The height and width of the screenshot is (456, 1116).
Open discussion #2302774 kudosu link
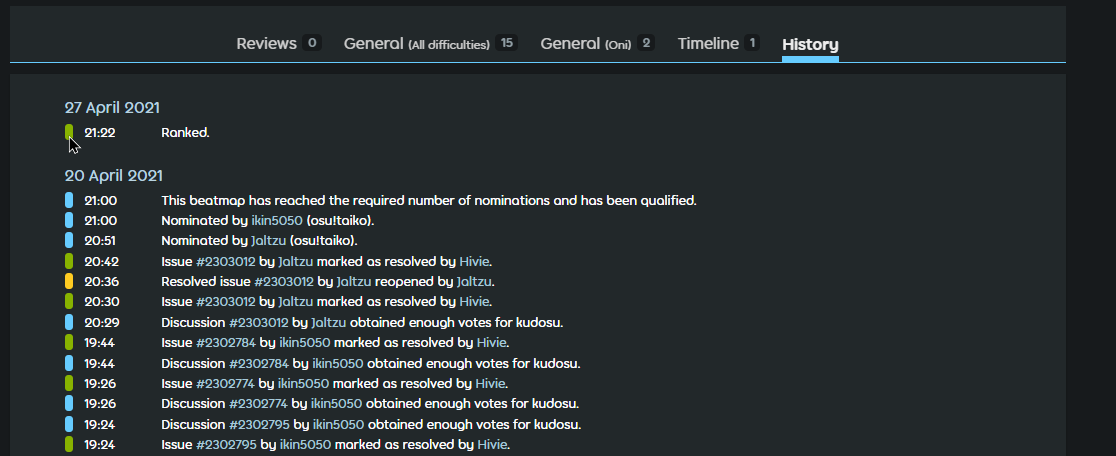point(258,403)
